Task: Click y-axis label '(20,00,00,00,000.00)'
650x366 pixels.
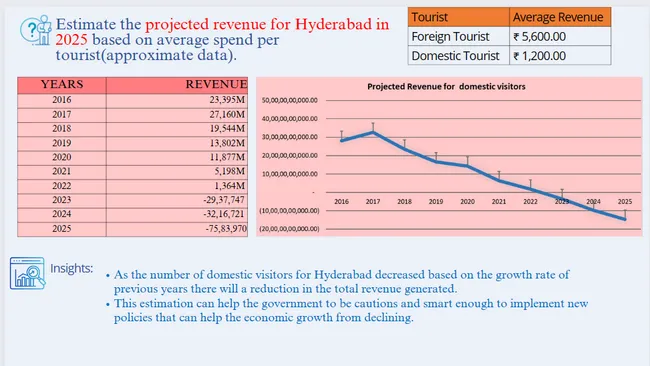Action: tap(289, 229)
